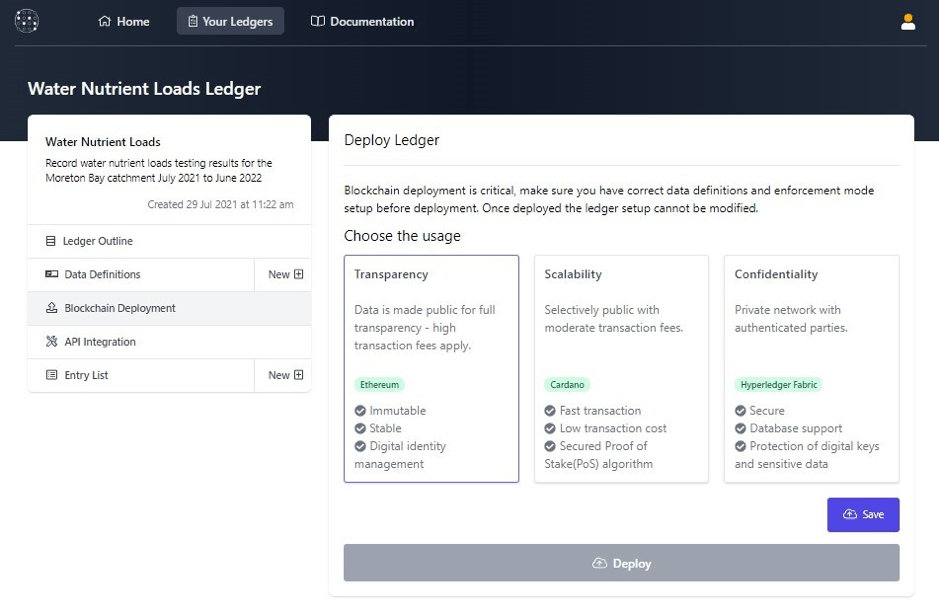Click the Data Definitions card icon
Image resolution: width=939 pixels, height=616 pixels.
point(52,274)
